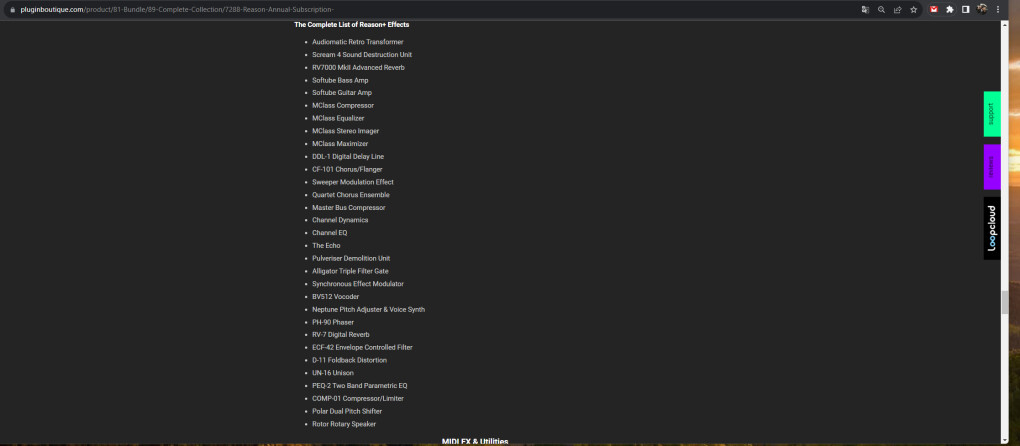Toggle the browser side panel
1020x446 pixels.
coord(966,10)
